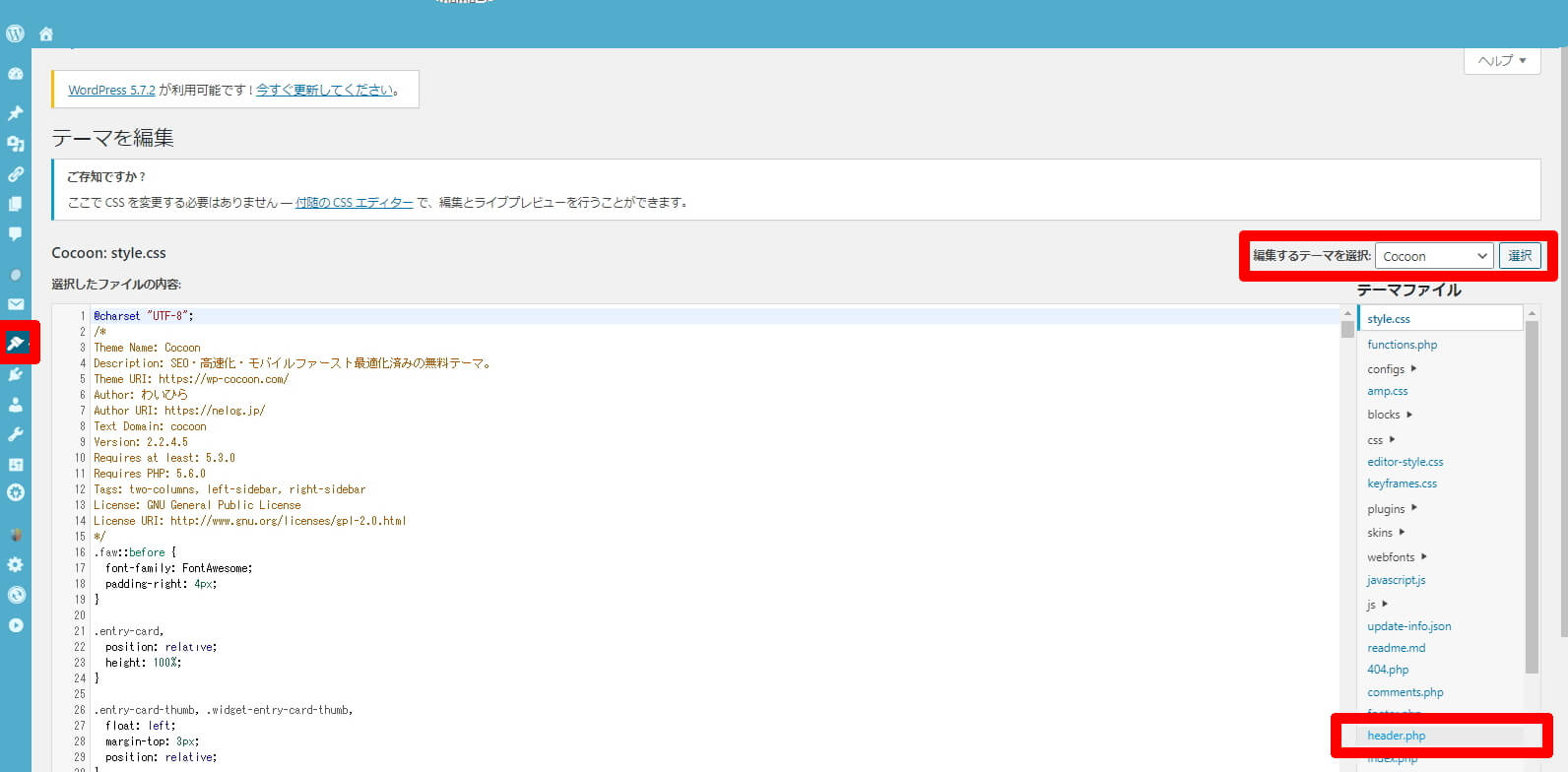This screenshot has height=772, width=1568.
Task: Open the Posts pushpin icon
Action: pos(16,113)
